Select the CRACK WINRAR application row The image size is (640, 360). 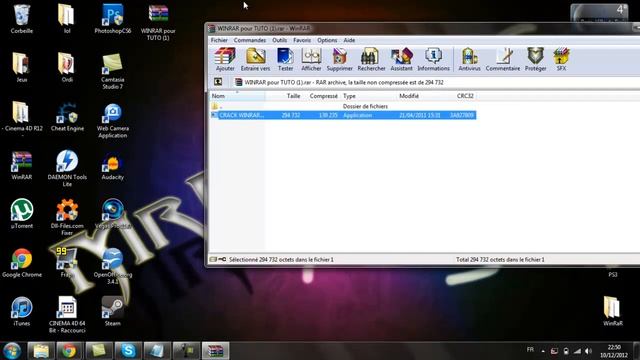tap(343, 115)
